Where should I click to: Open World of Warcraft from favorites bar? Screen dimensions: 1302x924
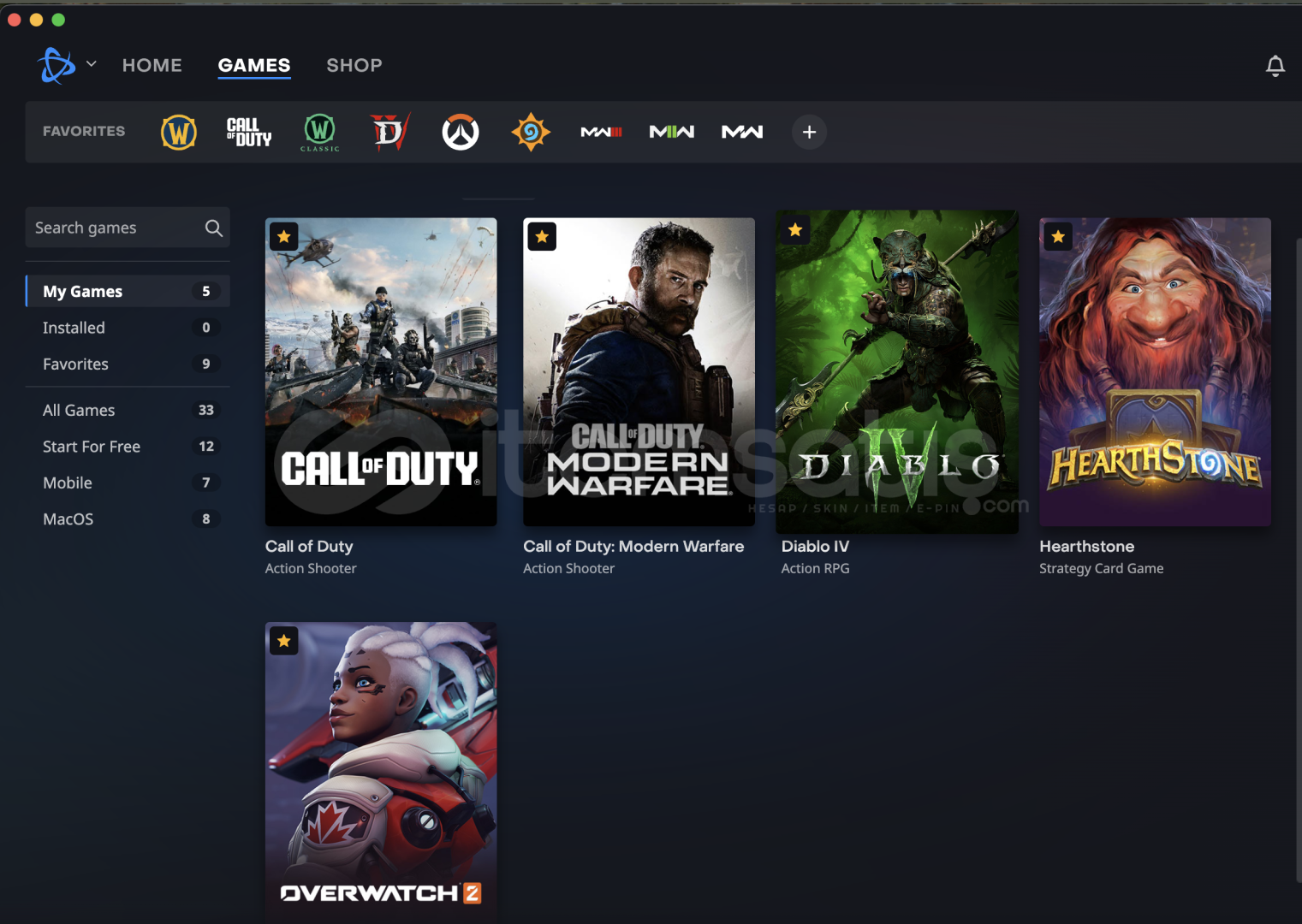pos(179,133)
